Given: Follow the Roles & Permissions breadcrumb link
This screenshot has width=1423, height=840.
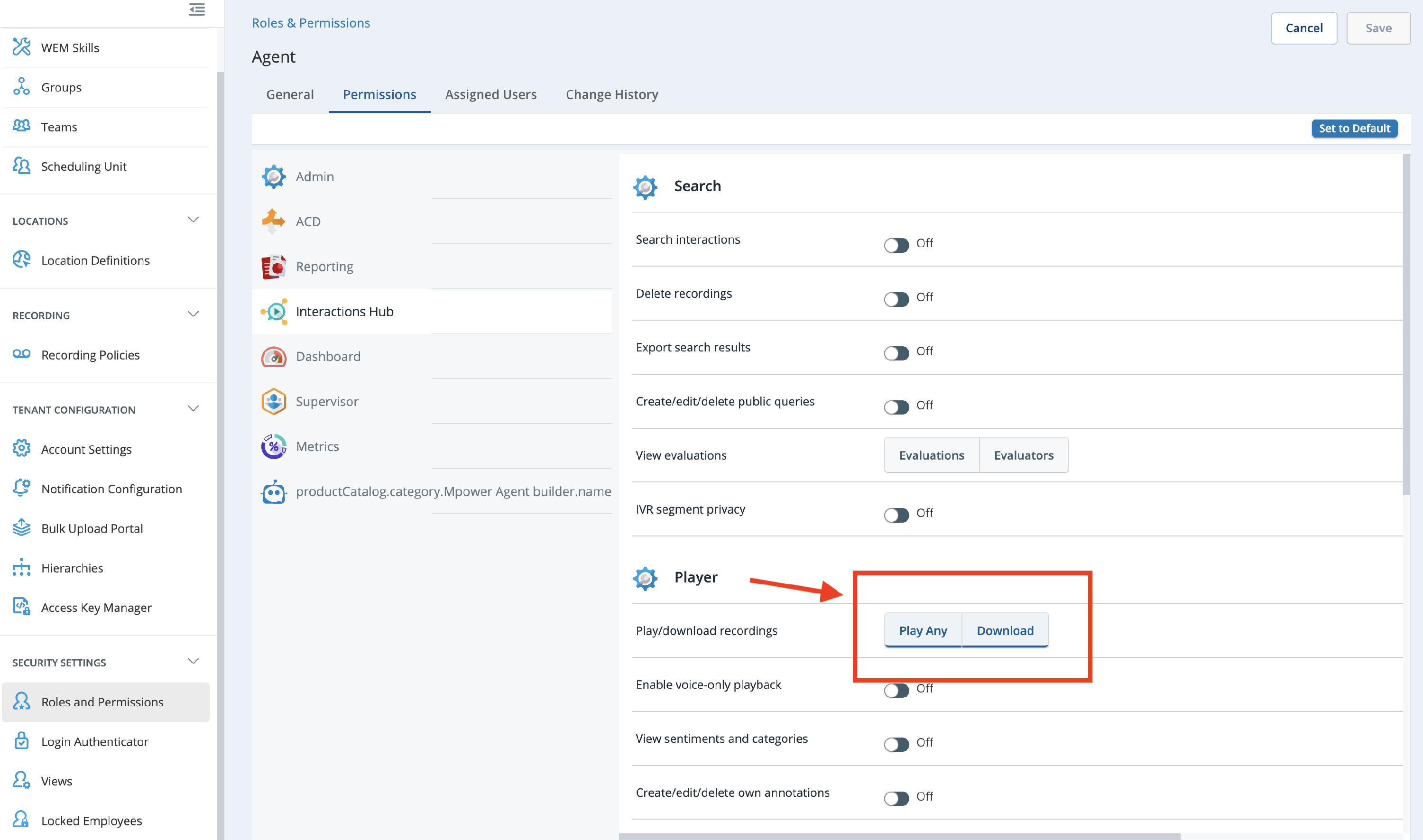Looking at the screenshot, I should click(x=311, y=23).
